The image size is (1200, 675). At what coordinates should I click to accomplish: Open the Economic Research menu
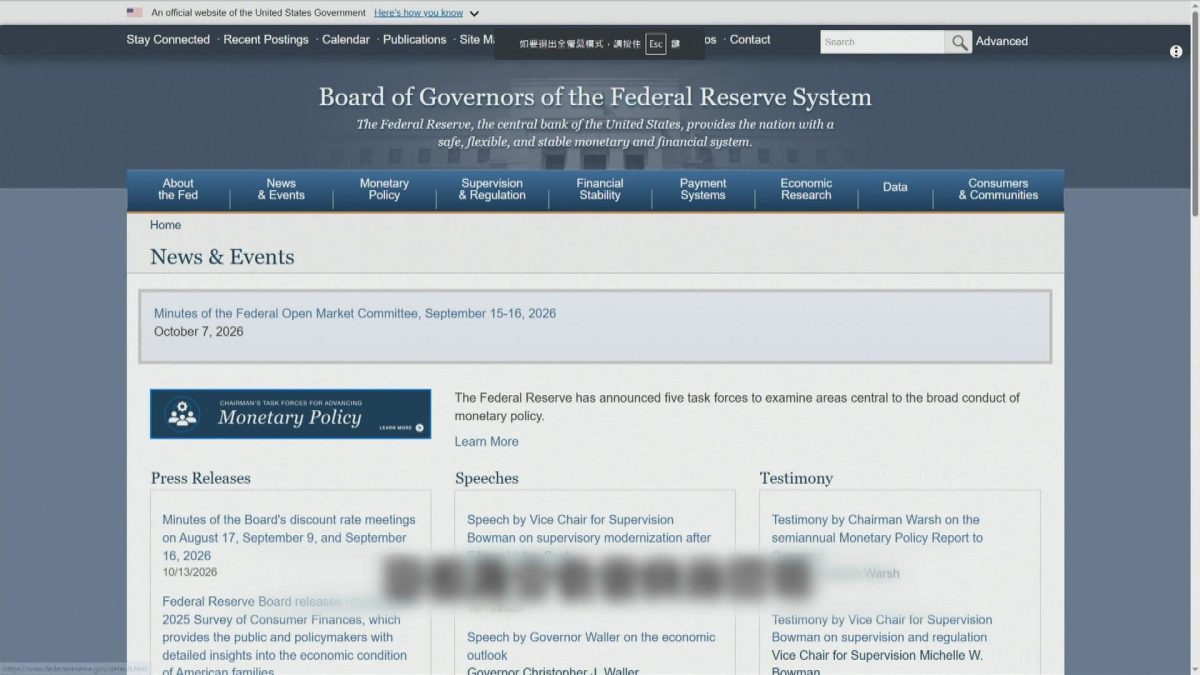click(806, 189)
